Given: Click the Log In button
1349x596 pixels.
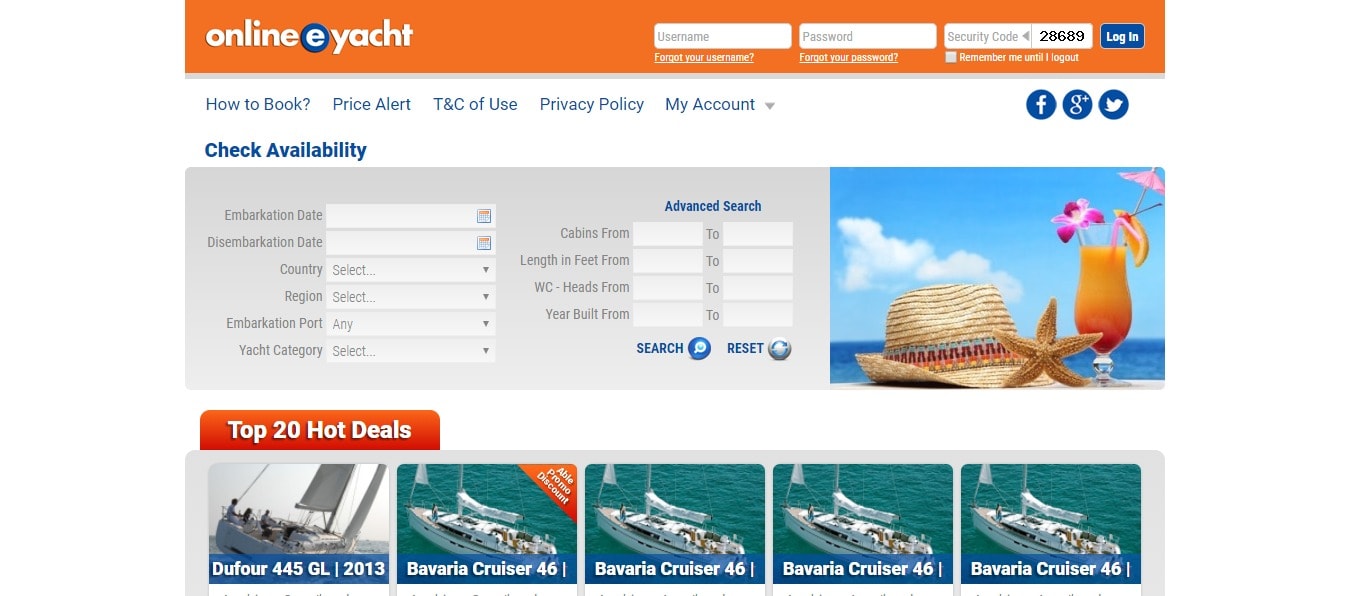Looking at the screenshot, I should [1122, 37].
